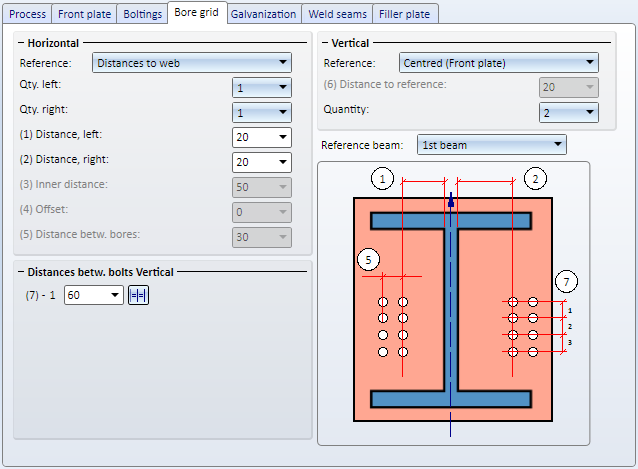Click the '(7) - 1' label

40,295
